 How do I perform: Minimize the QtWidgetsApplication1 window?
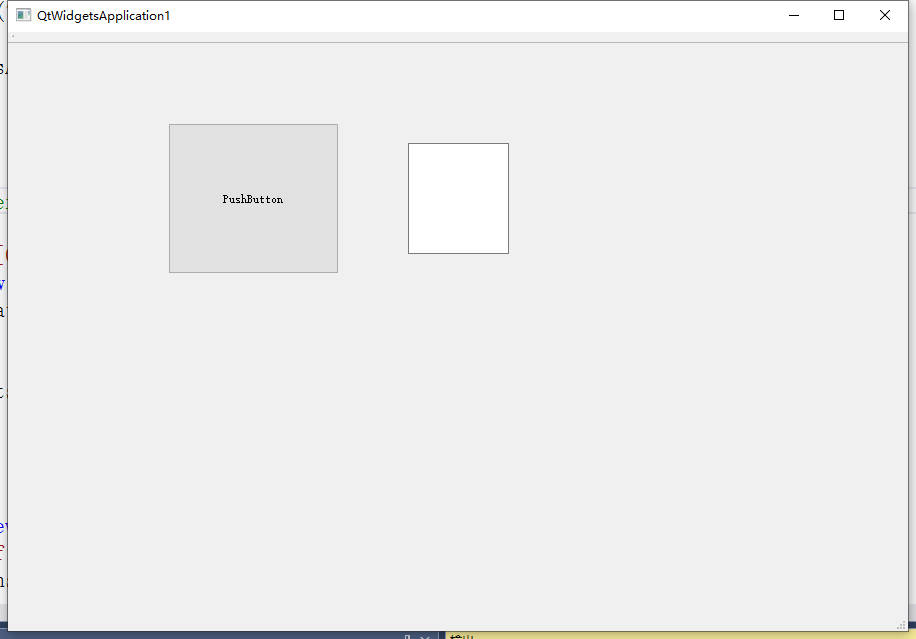pos(793,15)
